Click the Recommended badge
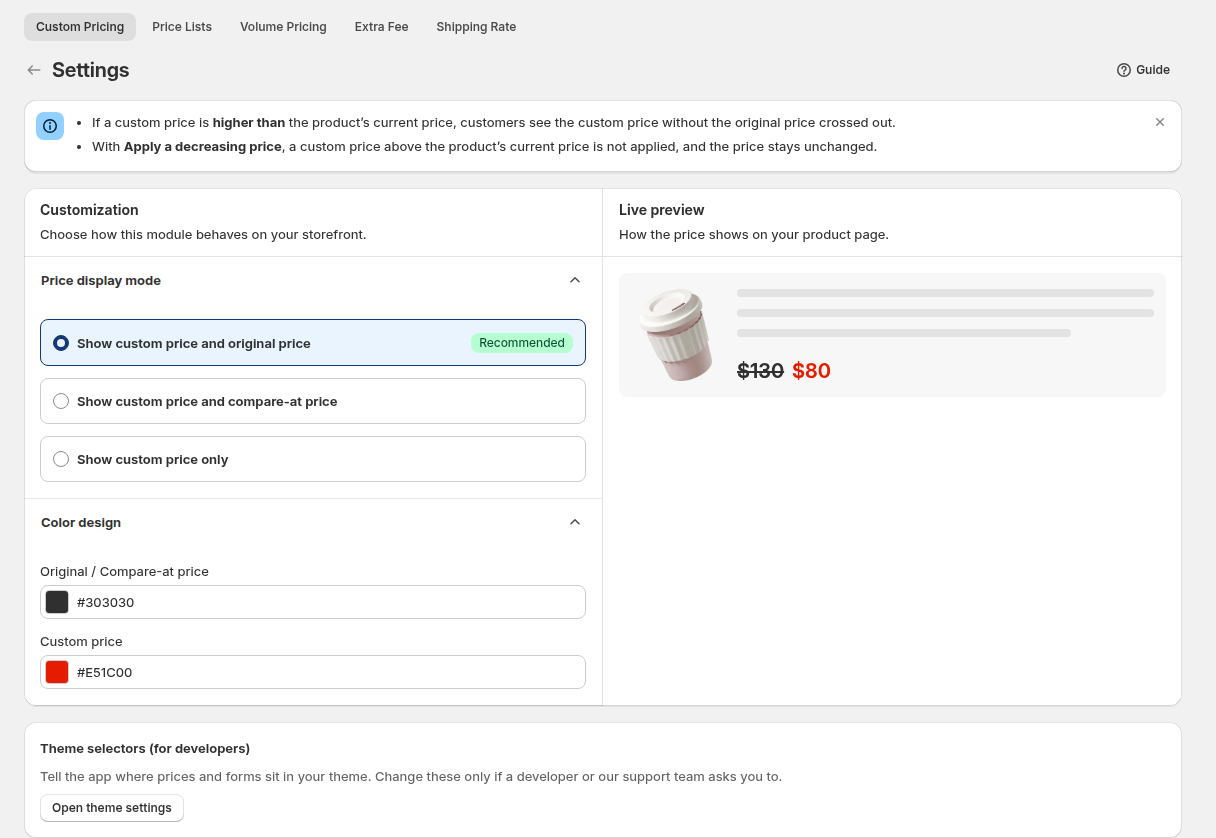Screen dimensions: 1216x838 click(522, 343)
